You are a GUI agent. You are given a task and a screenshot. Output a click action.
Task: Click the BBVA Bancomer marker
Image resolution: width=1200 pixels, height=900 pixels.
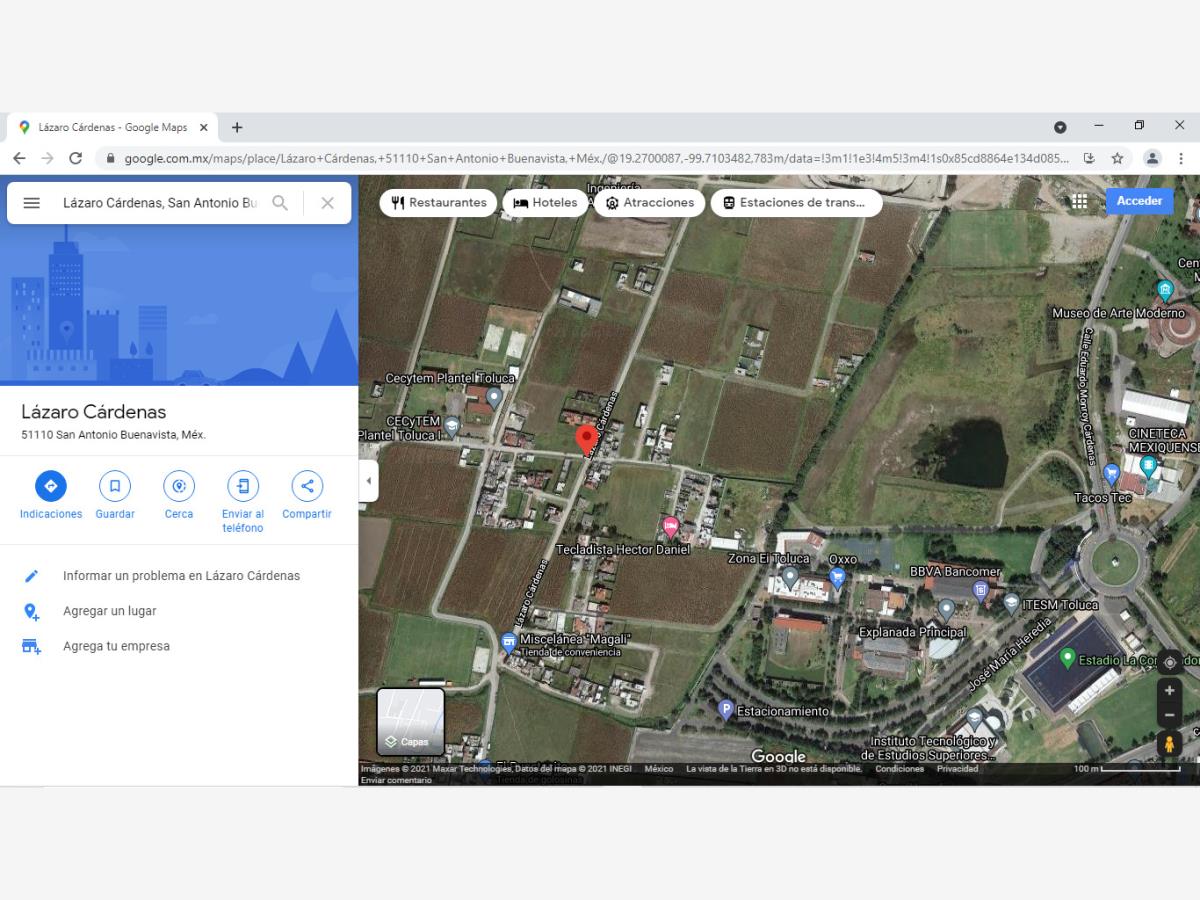pyautogui.click(x=981, y=590)
